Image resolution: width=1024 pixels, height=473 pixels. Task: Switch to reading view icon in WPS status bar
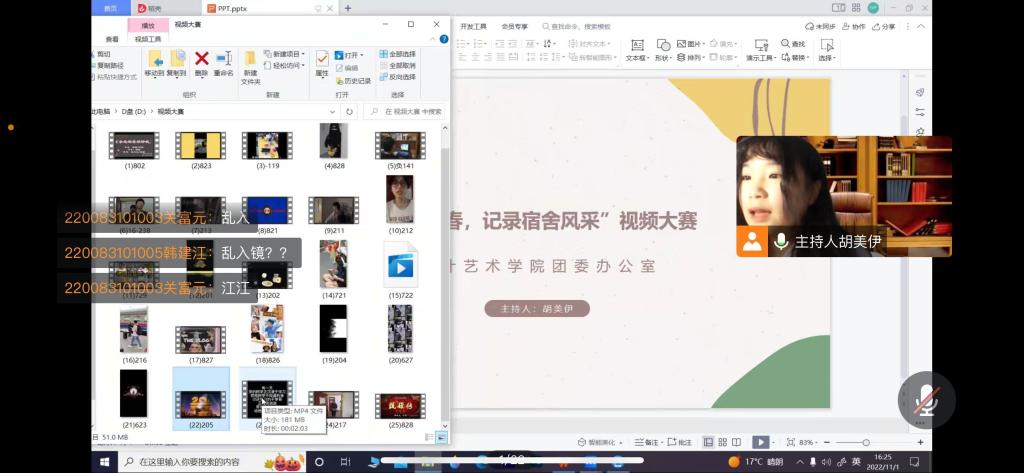click(x=737, y=442)
